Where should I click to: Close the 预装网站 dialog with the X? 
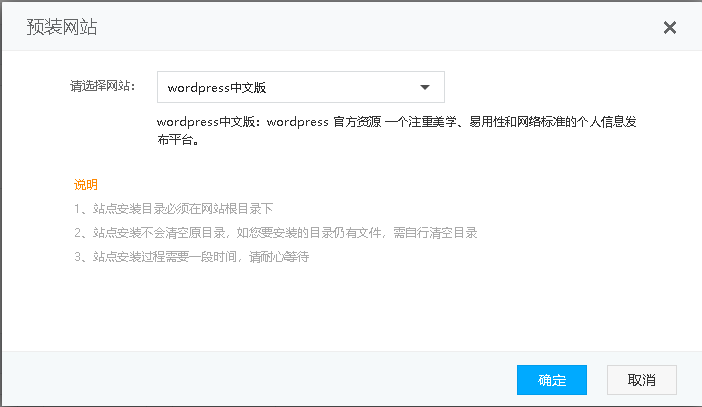(670, 28)
